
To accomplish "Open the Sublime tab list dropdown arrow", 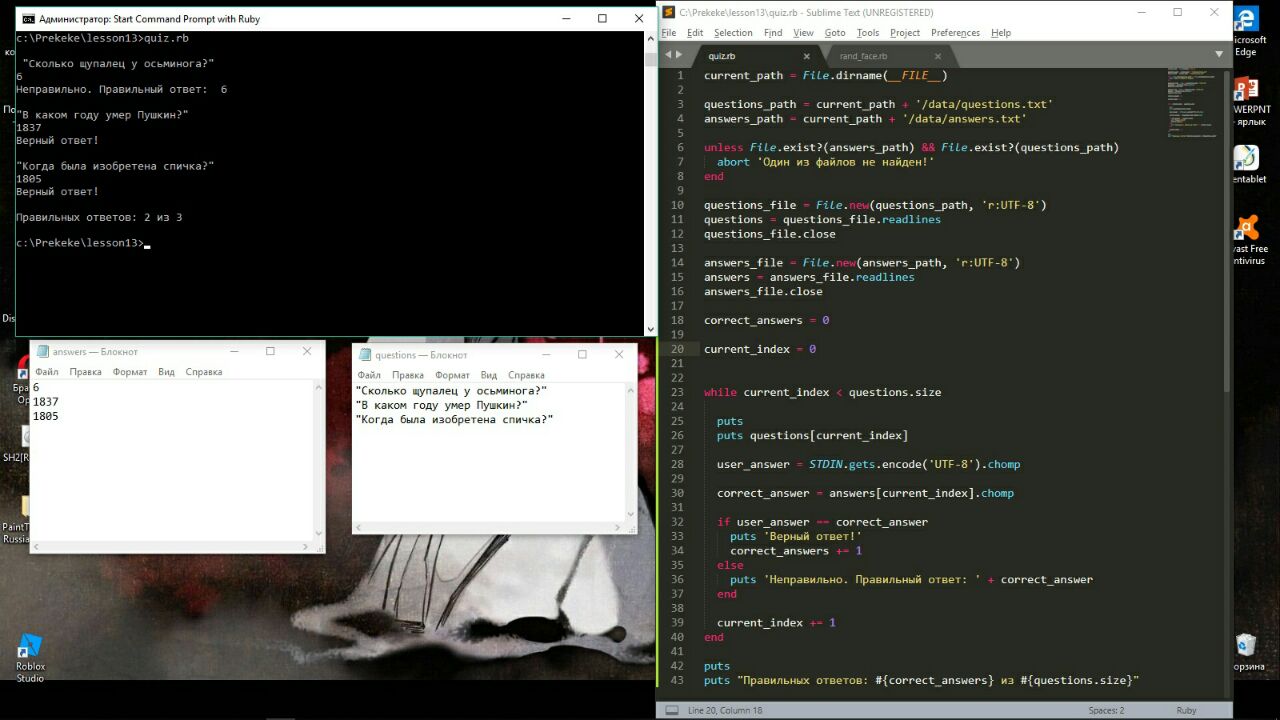I will point(1219,54).
